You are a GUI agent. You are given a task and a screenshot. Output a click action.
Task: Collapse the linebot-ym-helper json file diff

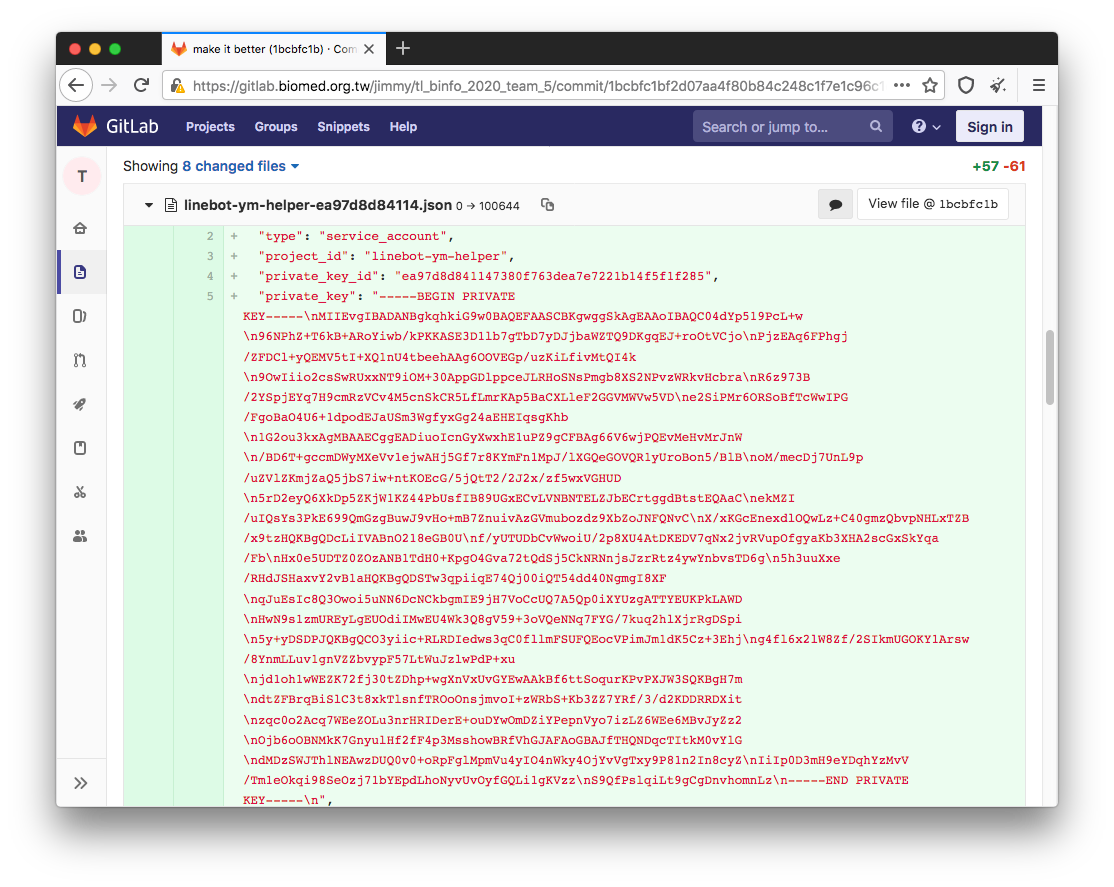148,205
